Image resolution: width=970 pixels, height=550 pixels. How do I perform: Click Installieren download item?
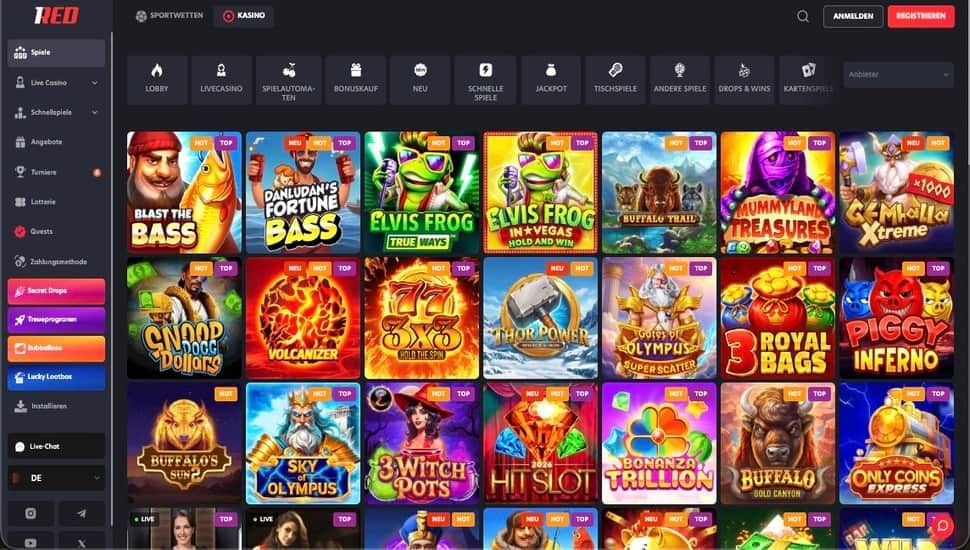[x=56, y=406]
